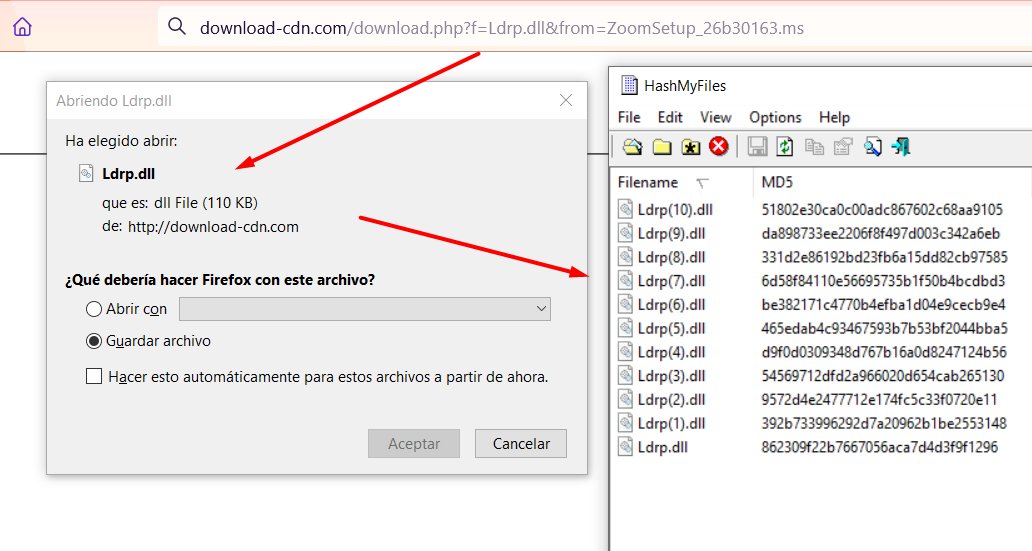The height and width of the screenshot is (551, 1032).
Task: Click the search magnifier in the address bar
Action: pyautogui.click(x=176, y=26)
